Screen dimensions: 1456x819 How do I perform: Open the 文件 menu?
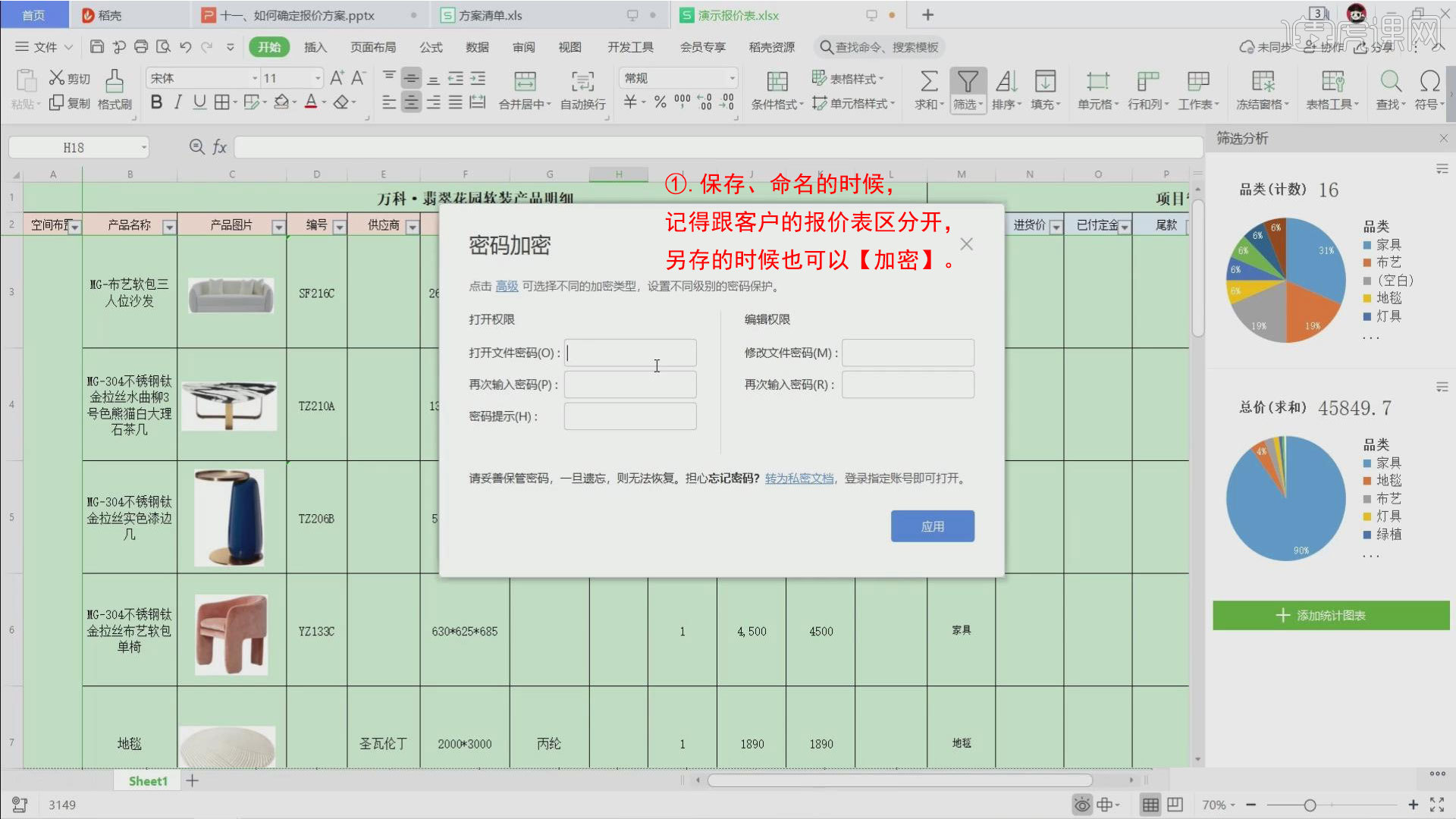tap(44, 47)
